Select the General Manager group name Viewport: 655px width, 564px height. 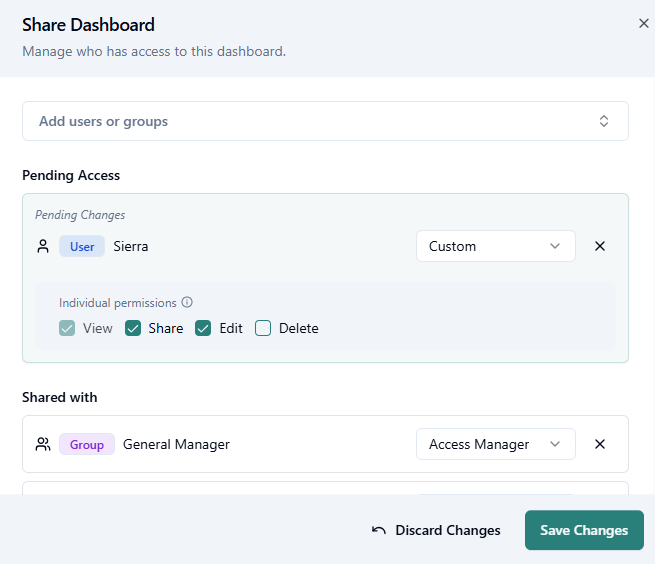(176, 444)
